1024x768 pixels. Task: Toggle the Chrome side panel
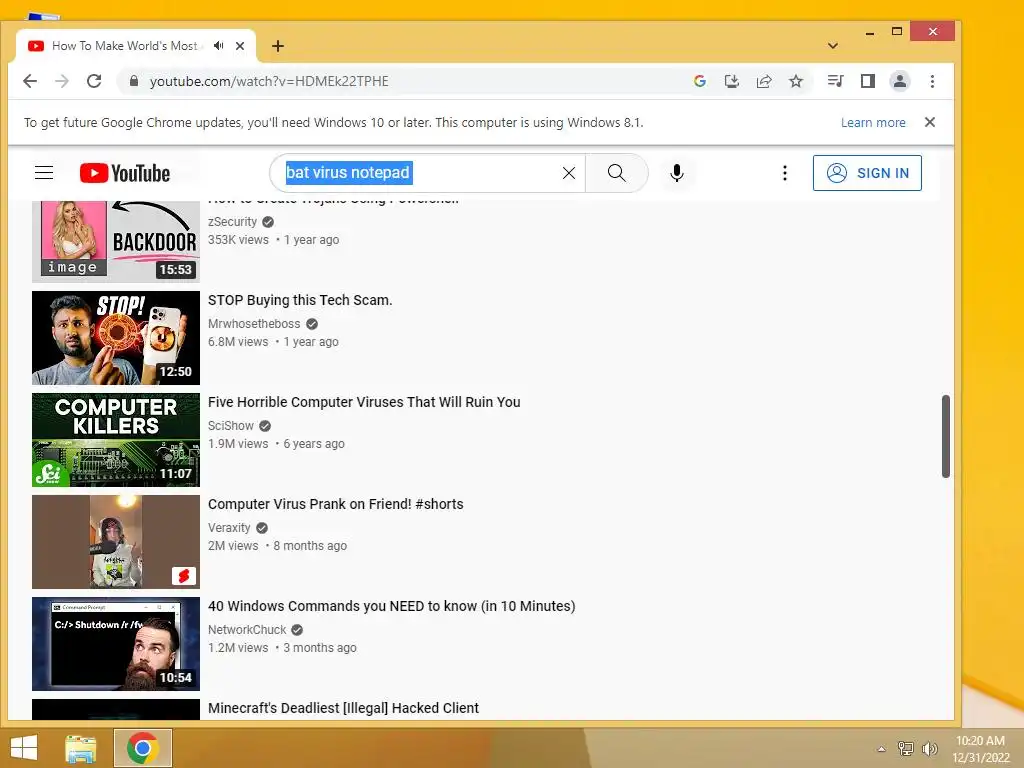pyautogui.click(x=867, y=81)
